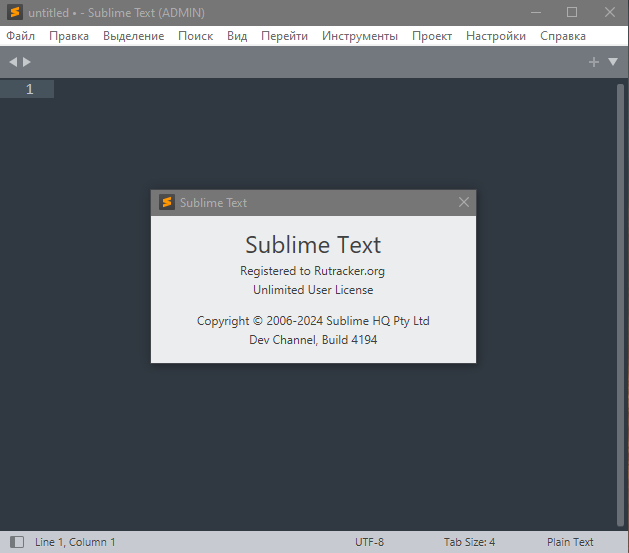629x553 pixels.
Task: Close the Sublime Text about dialog
Action: click(464, 202)
